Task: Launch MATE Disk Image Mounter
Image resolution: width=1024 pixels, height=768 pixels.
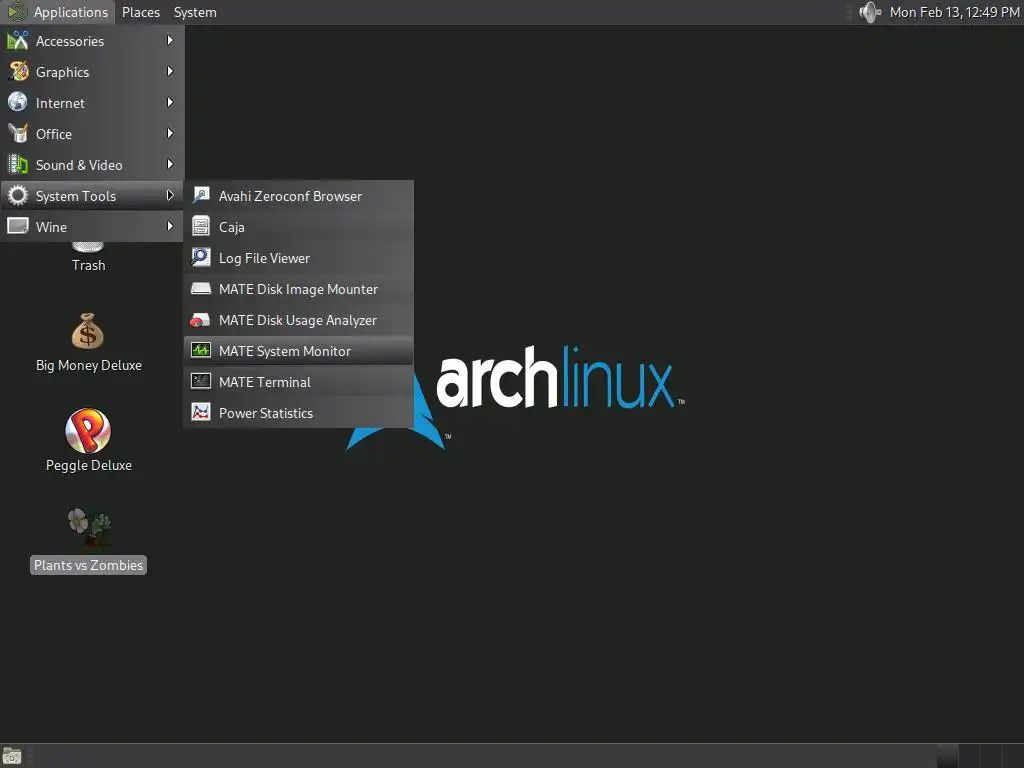Action: [298, 289]
